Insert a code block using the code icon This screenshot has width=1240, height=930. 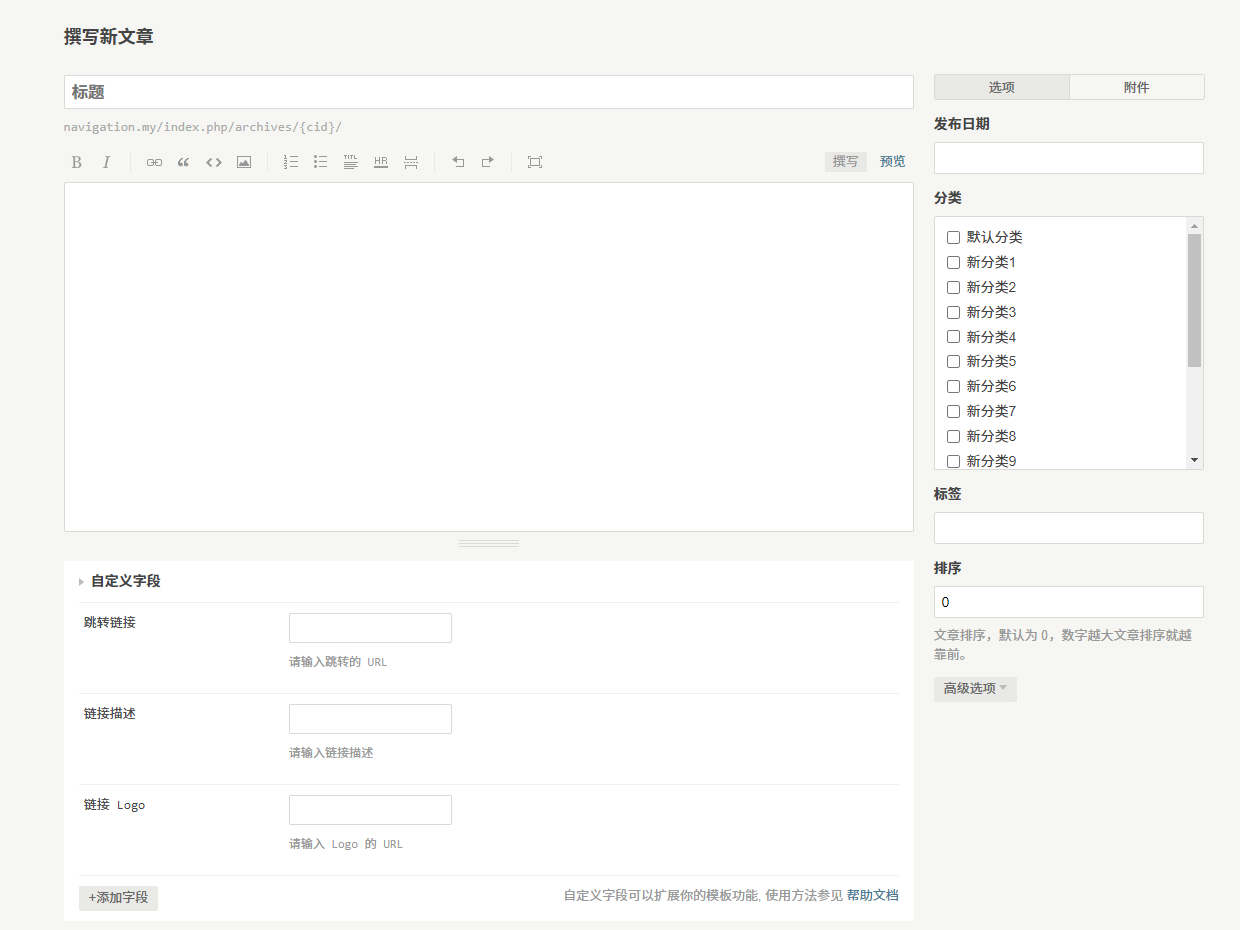(214, 162)
